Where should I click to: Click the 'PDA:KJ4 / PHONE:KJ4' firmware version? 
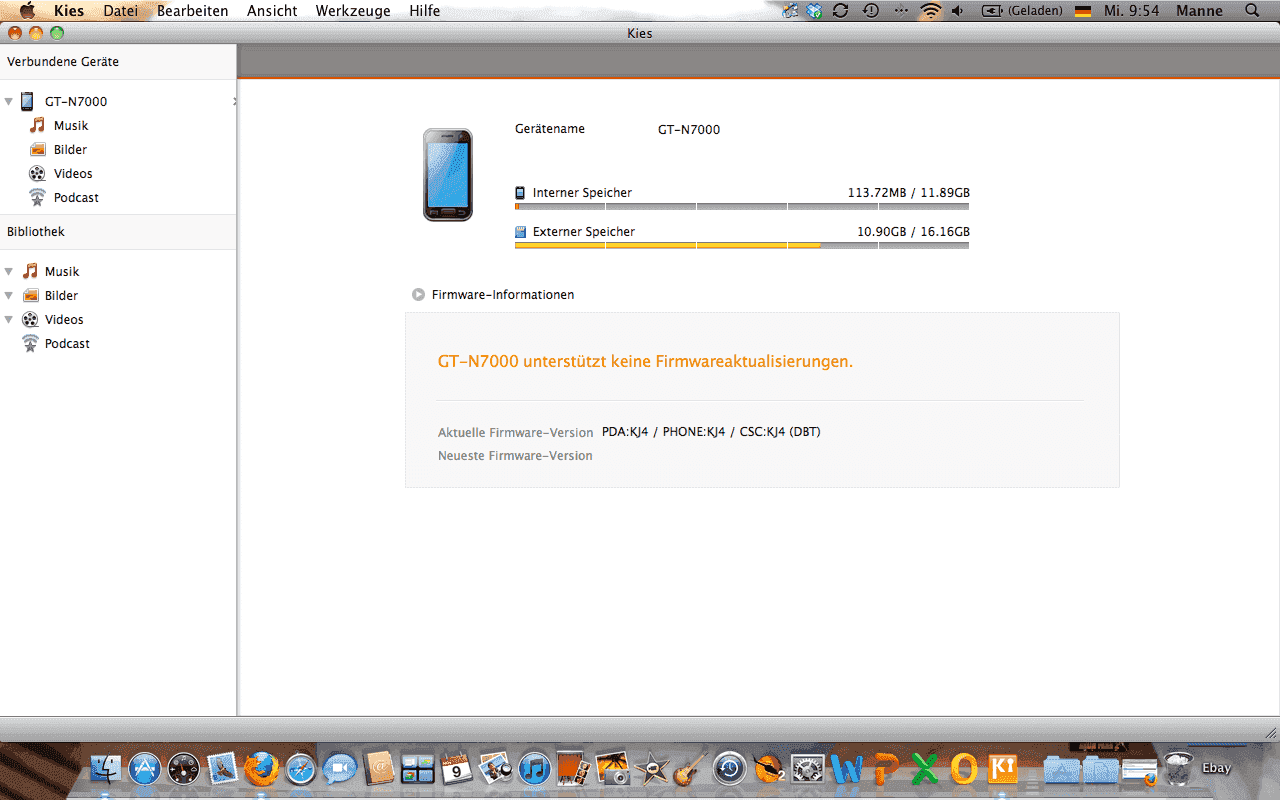711,432
